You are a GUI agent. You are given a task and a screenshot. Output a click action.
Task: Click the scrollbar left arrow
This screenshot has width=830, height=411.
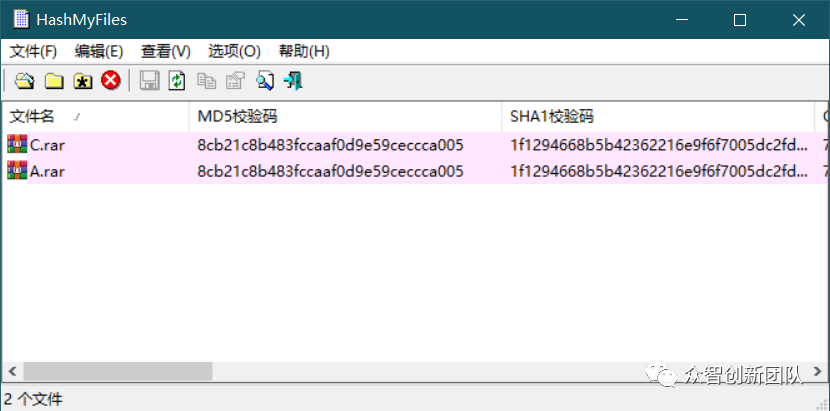click(x=13, y=371)
